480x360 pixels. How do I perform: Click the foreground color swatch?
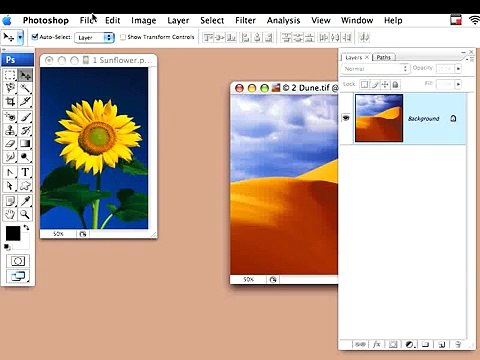coord(13,233)
